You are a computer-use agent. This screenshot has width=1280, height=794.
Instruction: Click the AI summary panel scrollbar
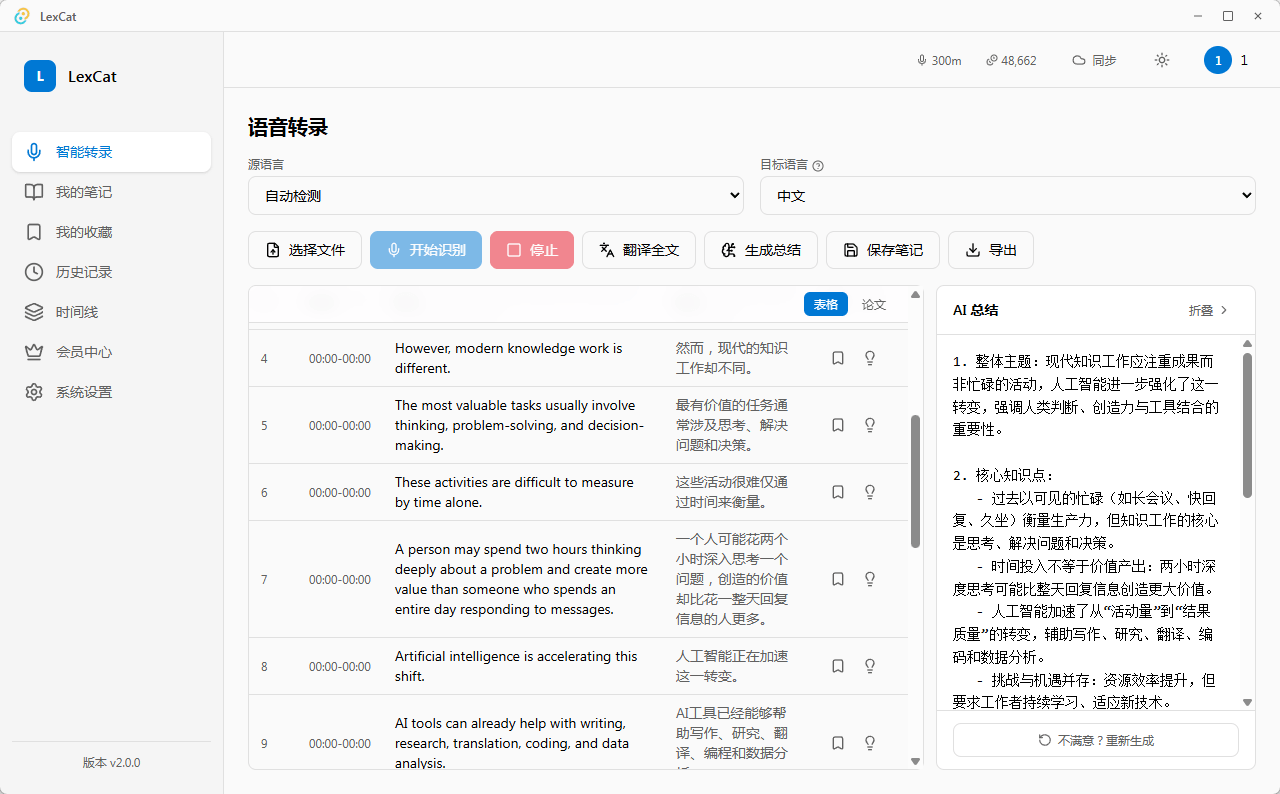click(1247, 425)
